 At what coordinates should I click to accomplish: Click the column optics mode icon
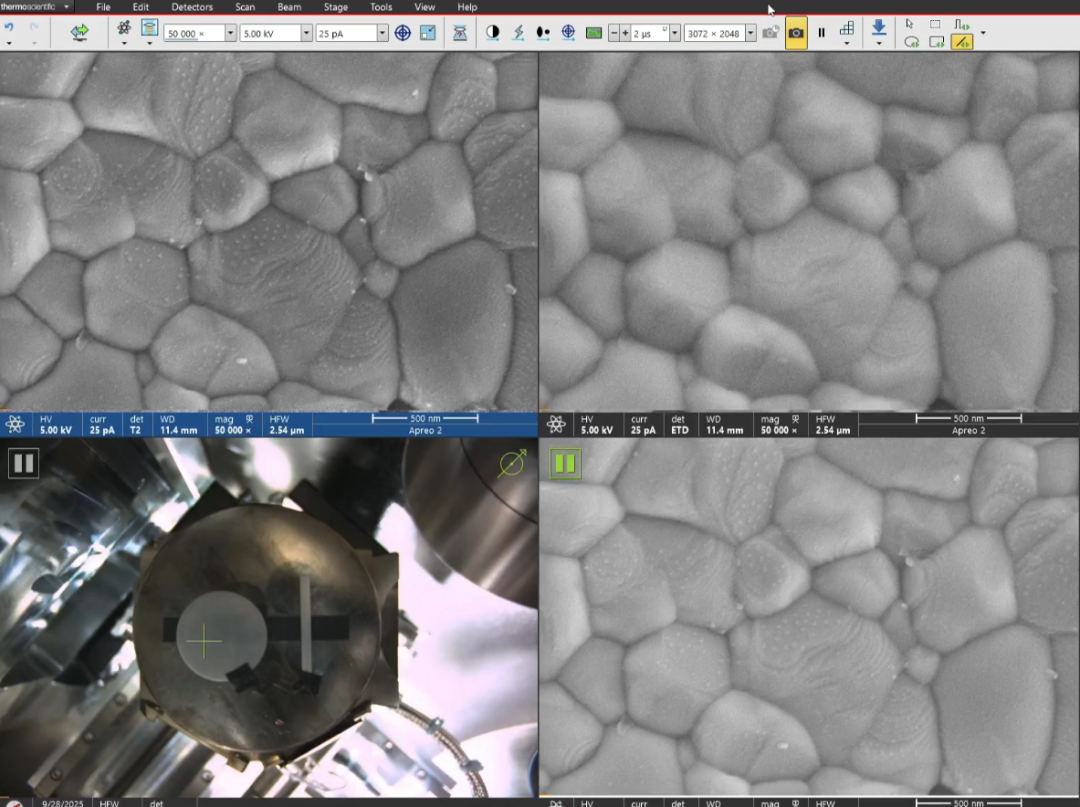tap(149, 28)
